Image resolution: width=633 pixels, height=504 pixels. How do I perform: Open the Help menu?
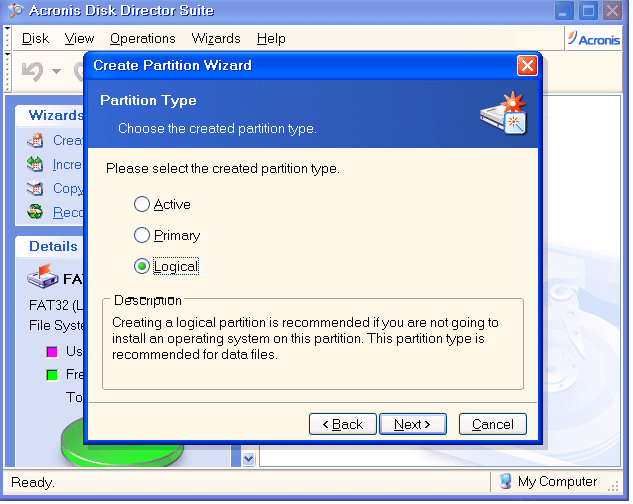pyautogui.click(x=271, y=39)
